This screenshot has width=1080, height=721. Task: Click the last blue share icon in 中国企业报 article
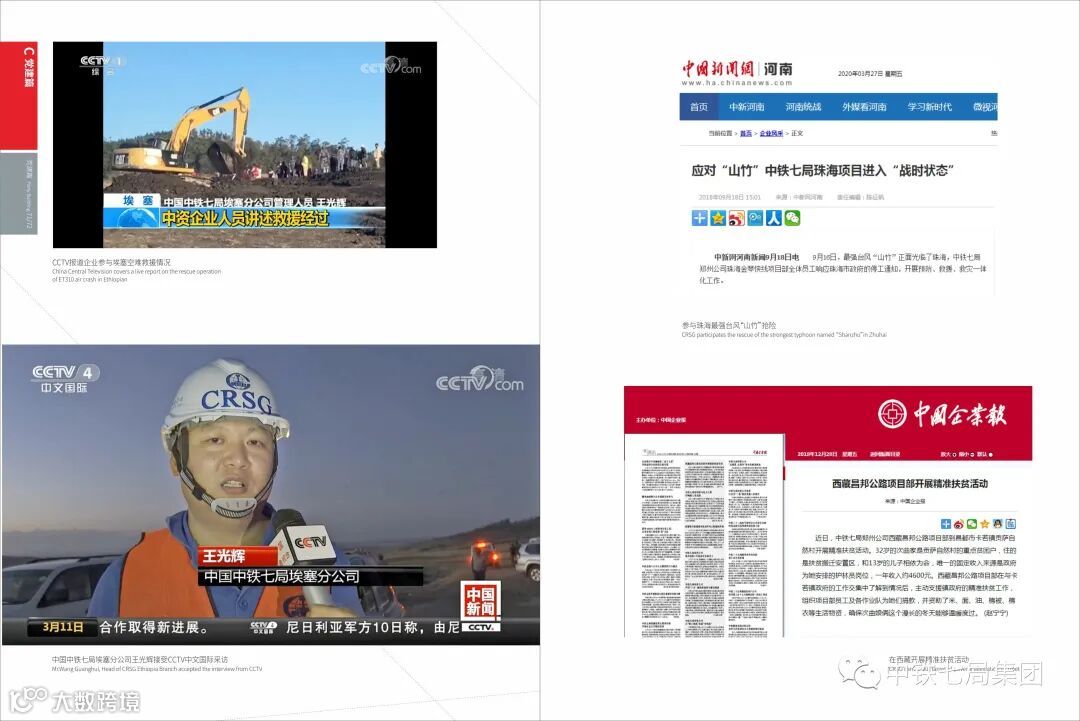1010,524
